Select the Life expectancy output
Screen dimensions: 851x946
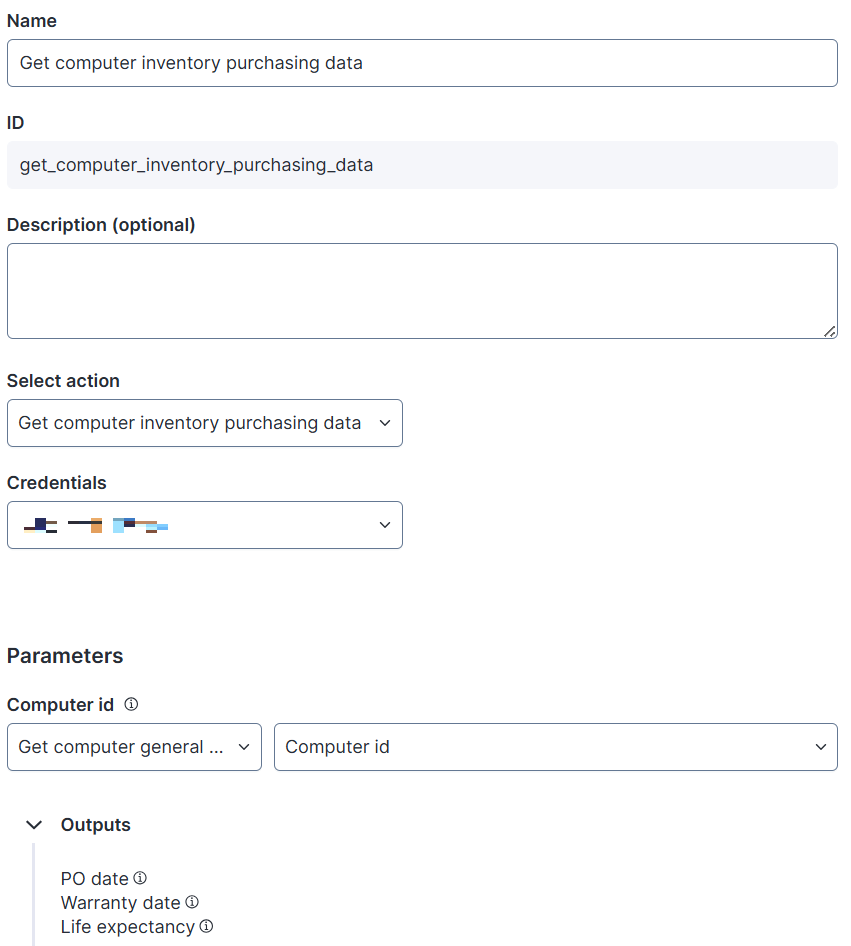[128, 927]
